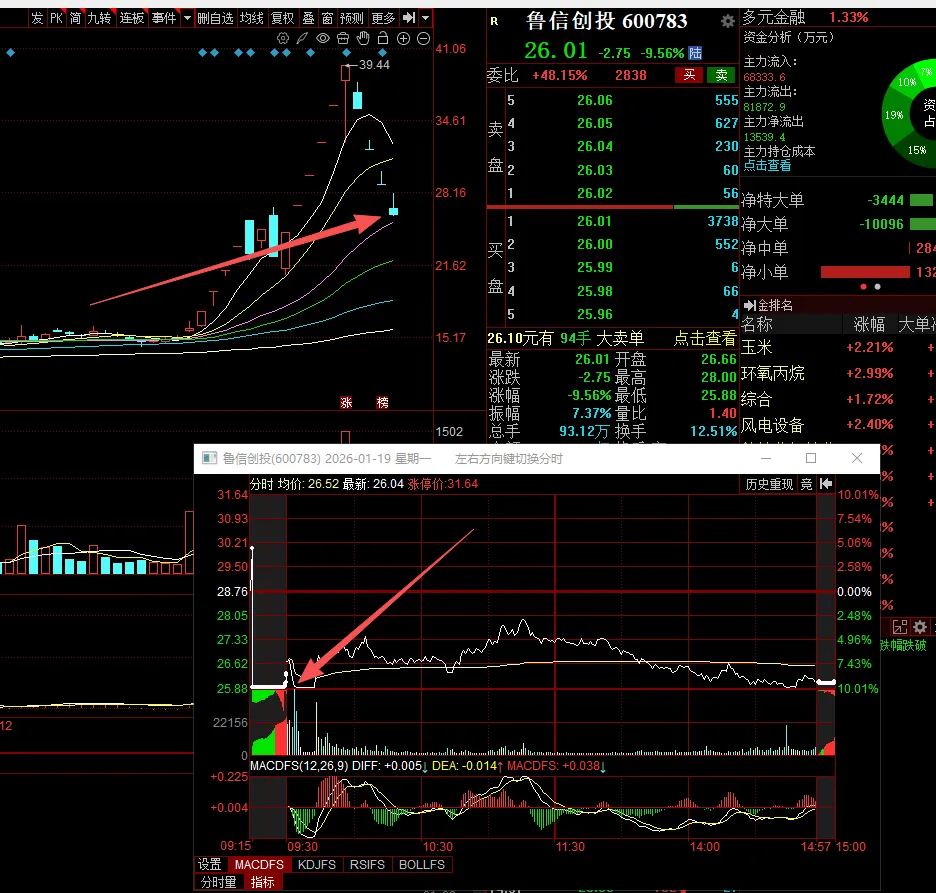Expand the last dropdown arrow in top toolbar

click(426, 19)
